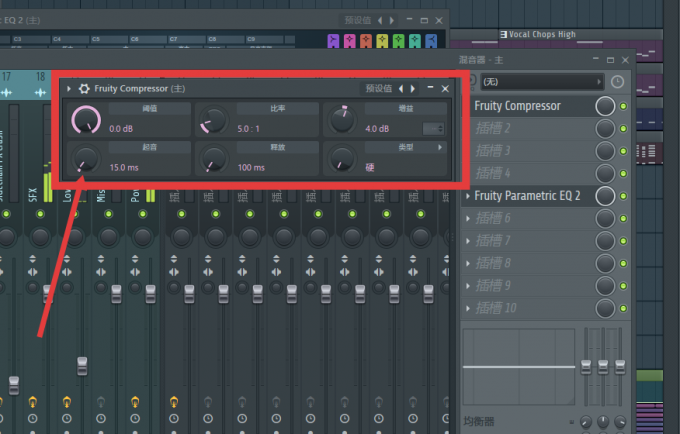Click the Fruity Parametric EQ 2 mix knob

605,196
